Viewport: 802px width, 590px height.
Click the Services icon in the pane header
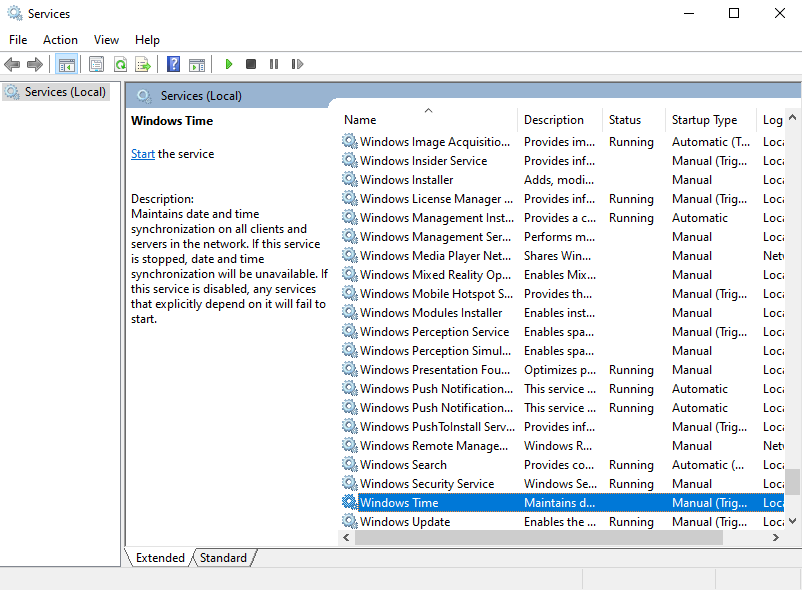tap(144, 96)
